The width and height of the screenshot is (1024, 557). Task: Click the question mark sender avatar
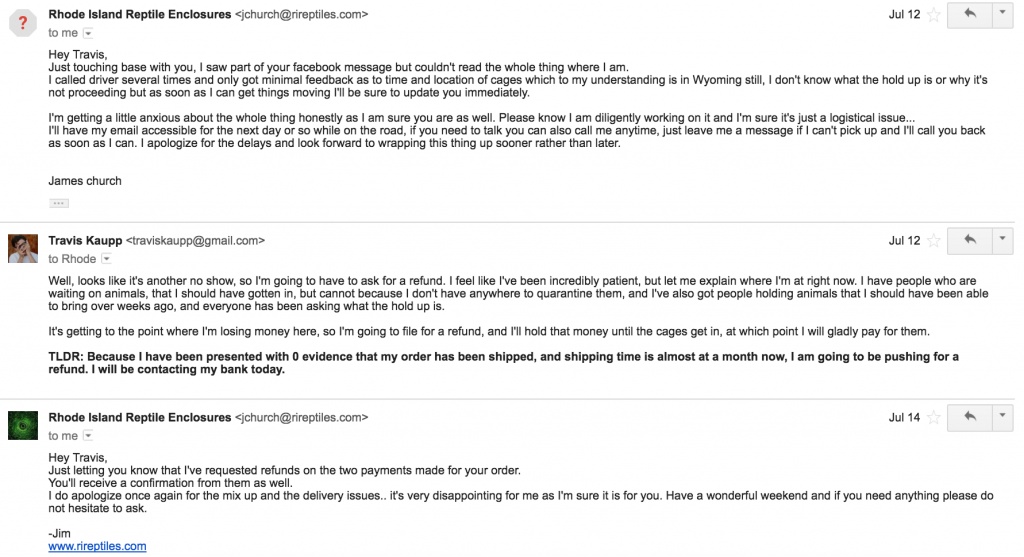click(x=23, y=22)
